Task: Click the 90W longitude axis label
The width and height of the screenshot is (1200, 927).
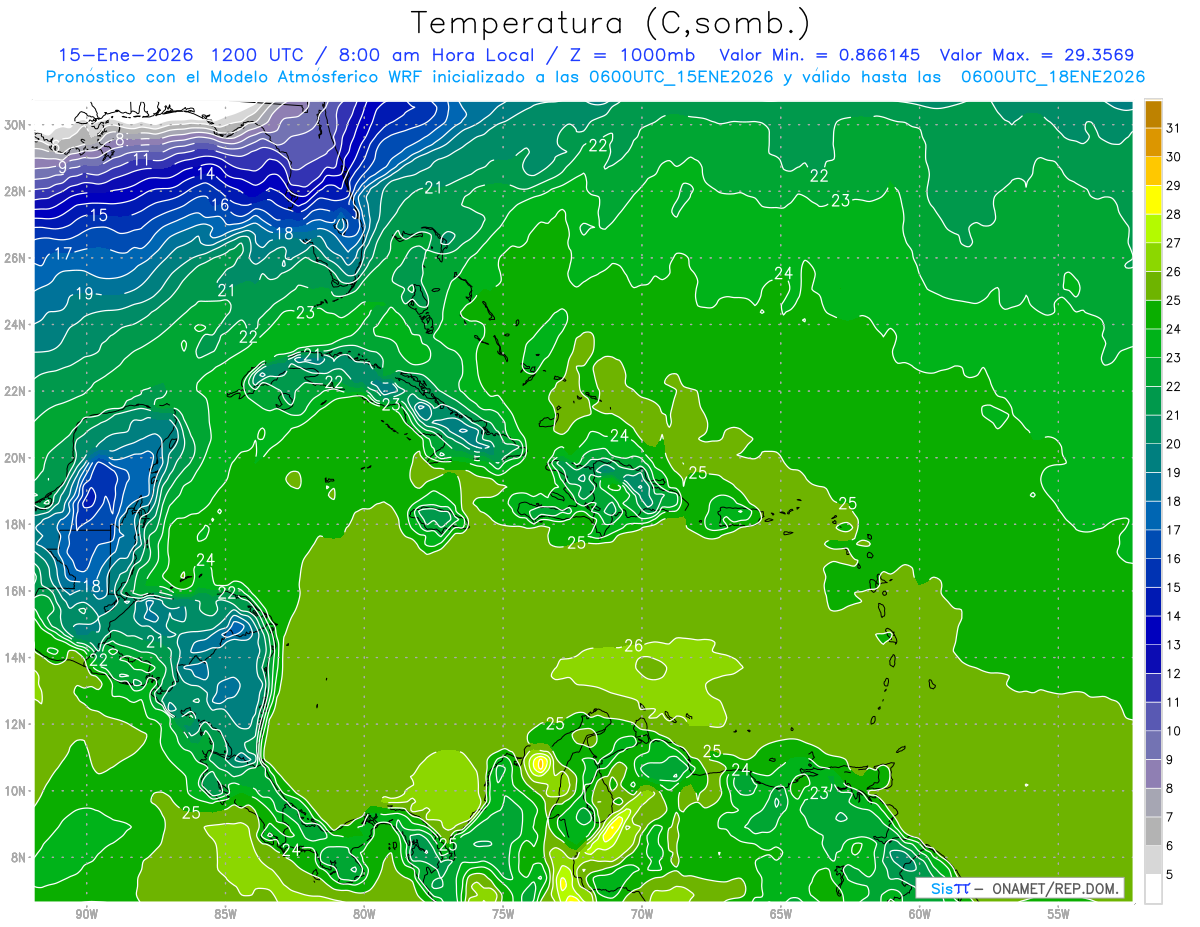Action: (86, 914)
